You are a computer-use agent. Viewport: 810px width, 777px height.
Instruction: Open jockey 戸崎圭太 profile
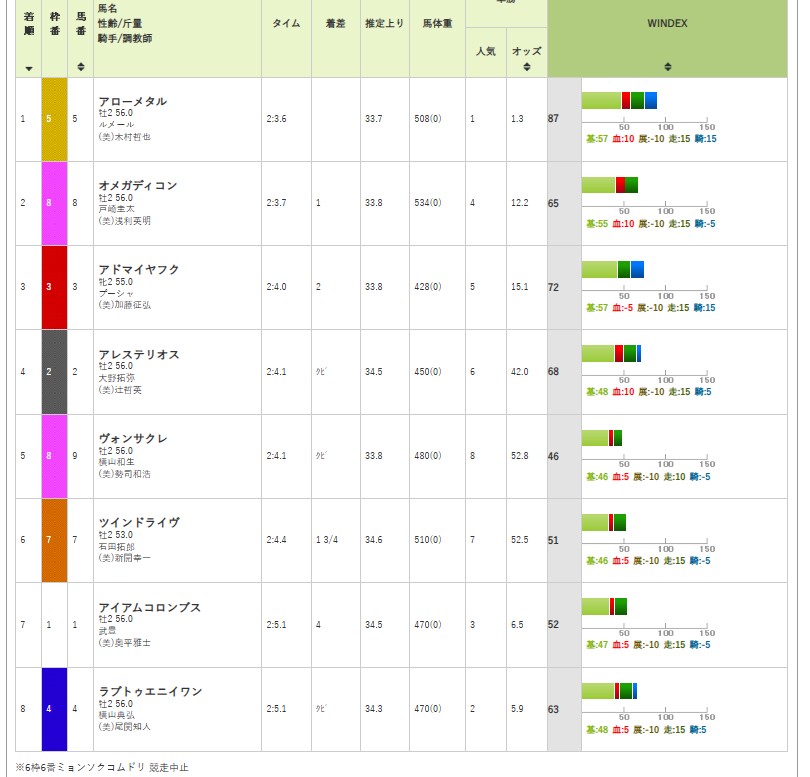click(115, 209)
